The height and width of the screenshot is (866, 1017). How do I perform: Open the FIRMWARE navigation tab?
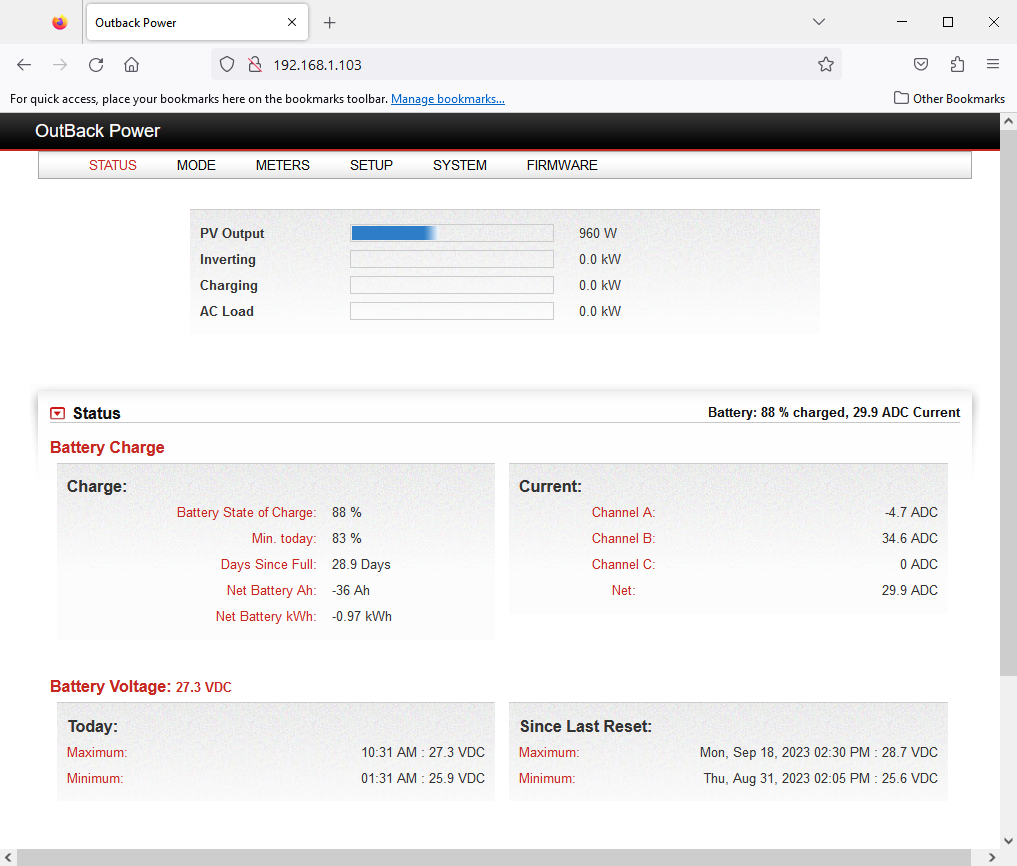tap(562, 166)
